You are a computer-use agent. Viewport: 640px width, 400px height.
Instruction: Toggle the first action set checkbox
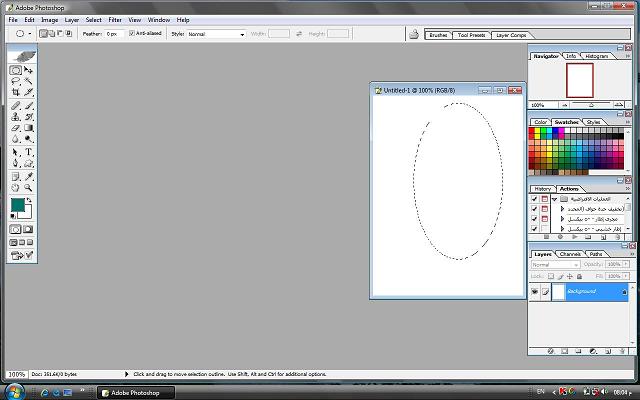point(534,199)
